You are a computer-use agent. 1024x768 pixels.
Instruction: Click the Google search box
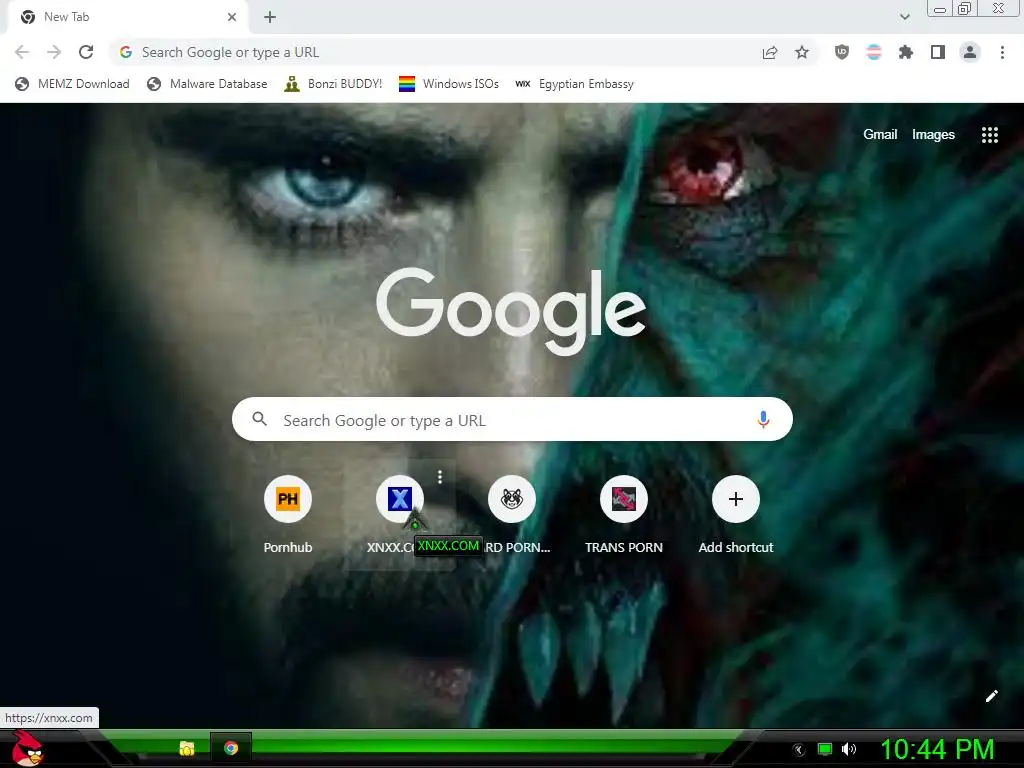click(x=512, y=419)
